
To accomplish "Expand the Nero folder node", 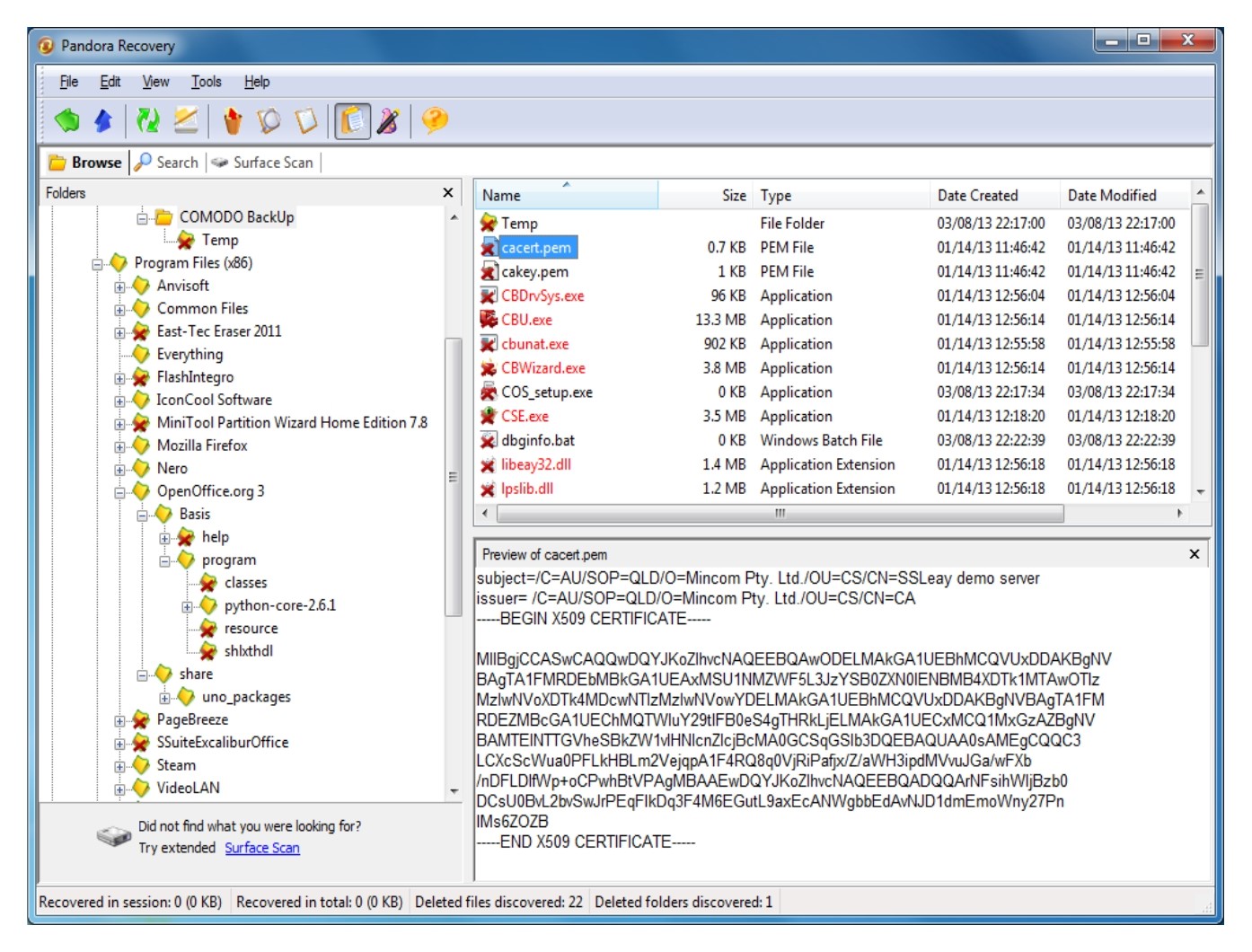I will 119,470.
